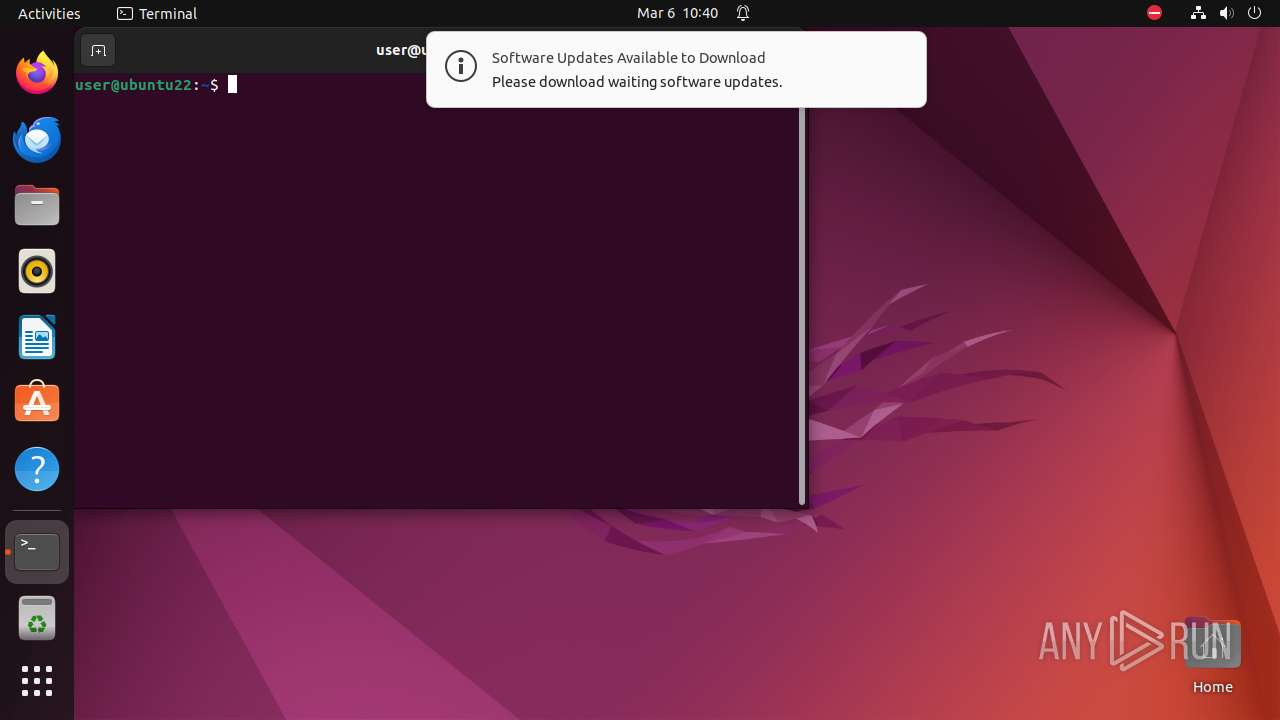1280x720 pixels.
Task: Open the Help icon in dock
Action: point(37,469)
